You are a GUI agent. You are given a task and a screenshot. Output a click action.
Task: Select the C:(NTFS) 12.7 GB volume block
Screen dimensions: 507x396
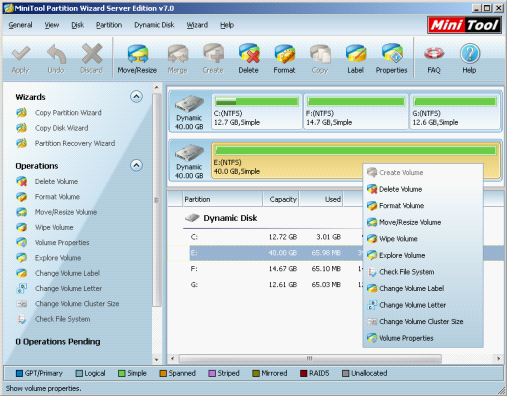point(257,111)
